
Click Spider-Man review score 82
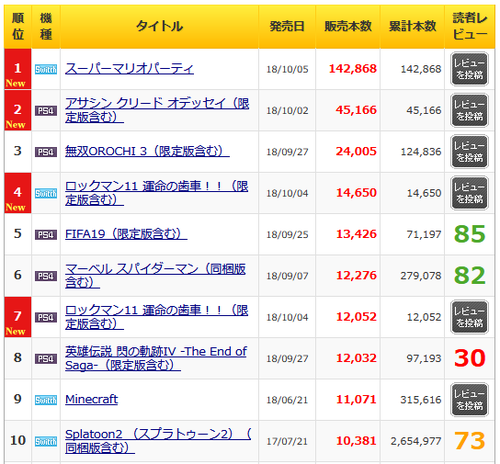[470, 275]
